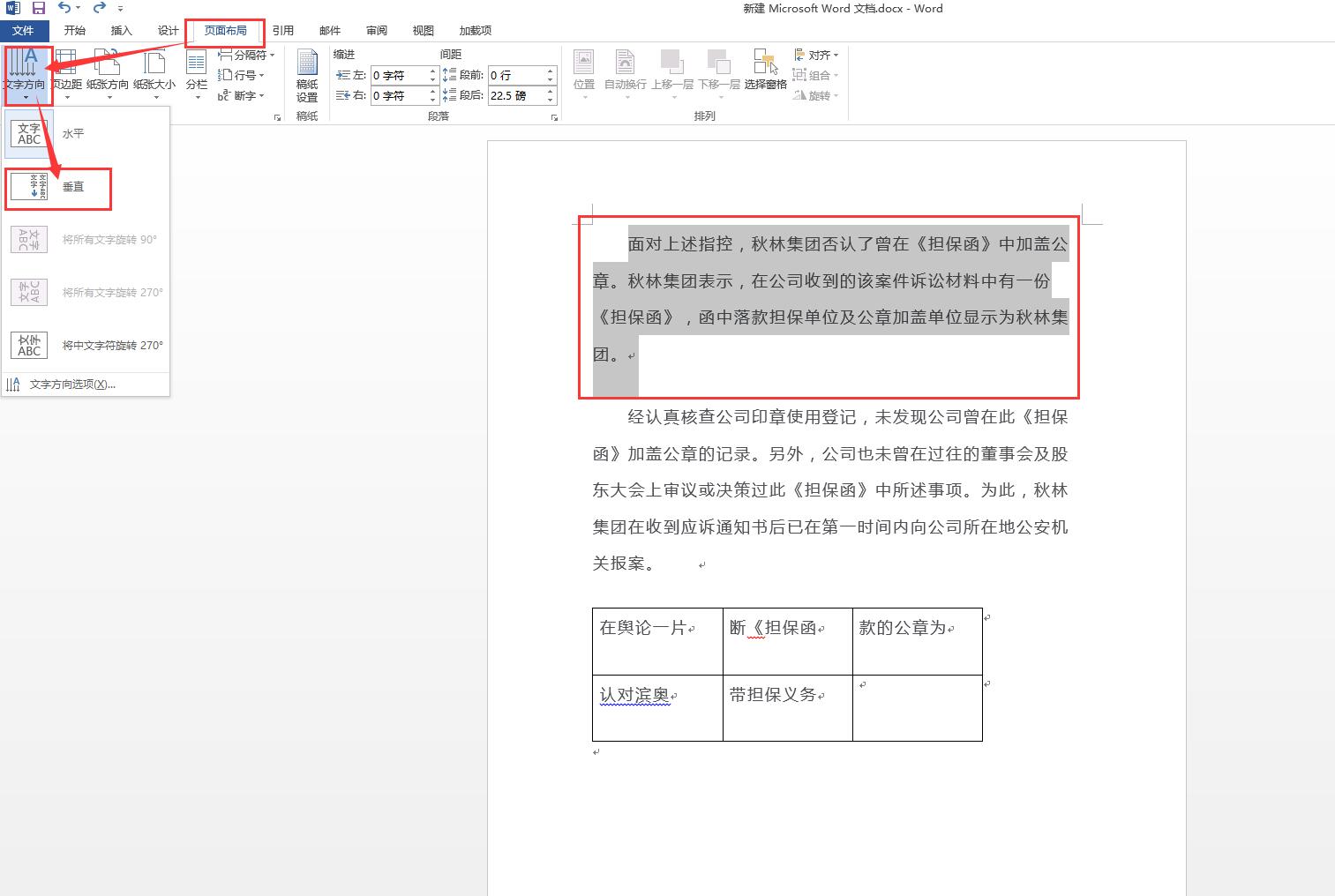Screen dimensions: 1335x896
Task: Open the 加载项 ribbon tab
Action: pos(476,31)
